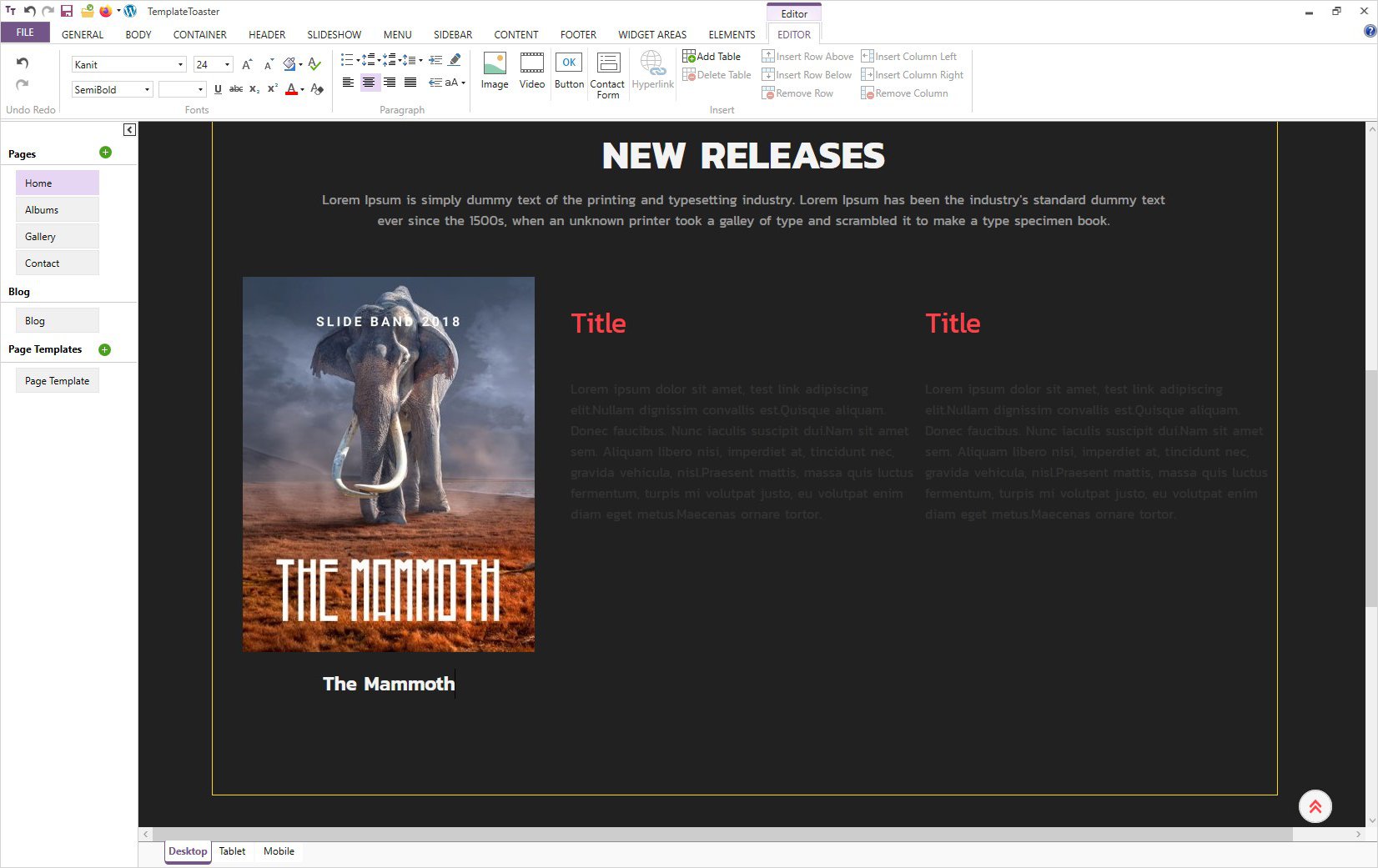Insert a Video element
The width and height of the screenshot is (1378, 868).
[531, 70]
